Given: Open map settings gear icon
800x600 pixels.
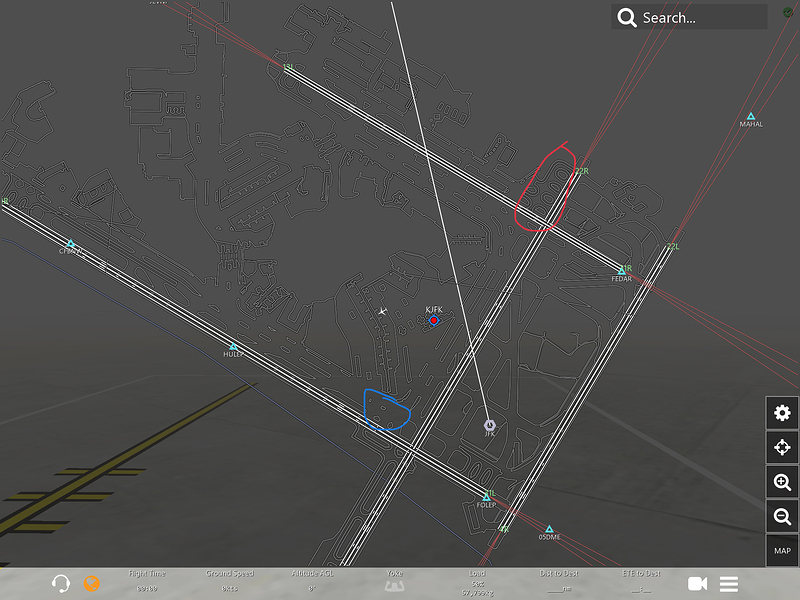Looking at the screenshot, I should [x=782, y=412].
